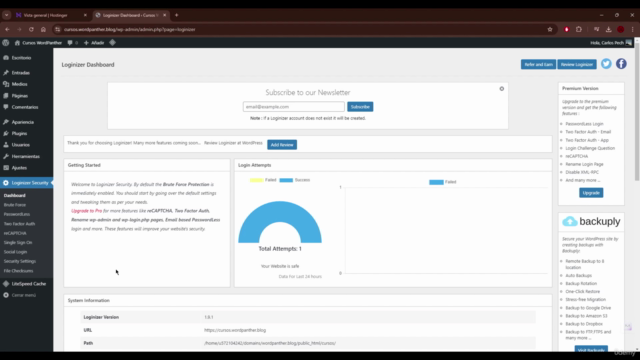This screenshot has height=360, width=640.
Task: Open the tab search dropdown arrow
Action: coord(7,15)
